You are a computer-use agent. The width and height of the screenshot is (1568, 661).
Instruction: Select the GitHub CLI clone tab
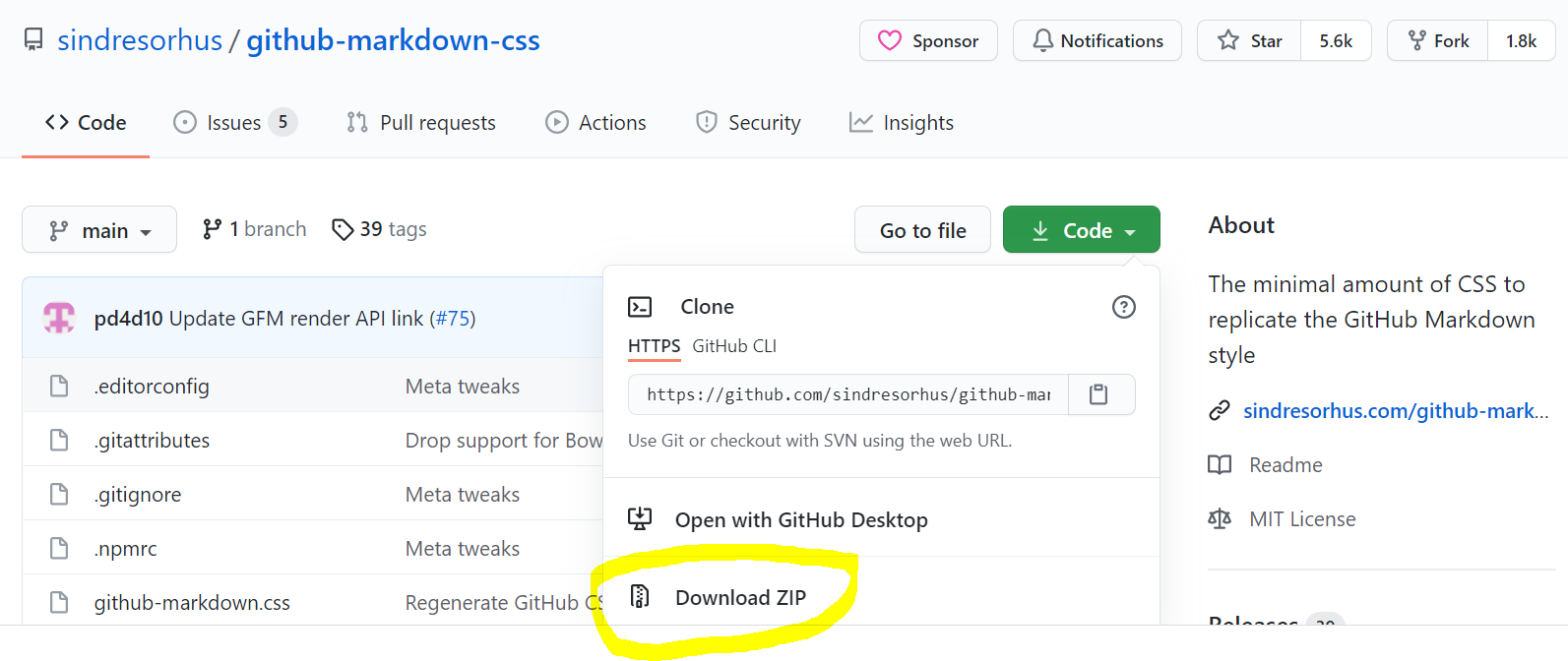734,346
